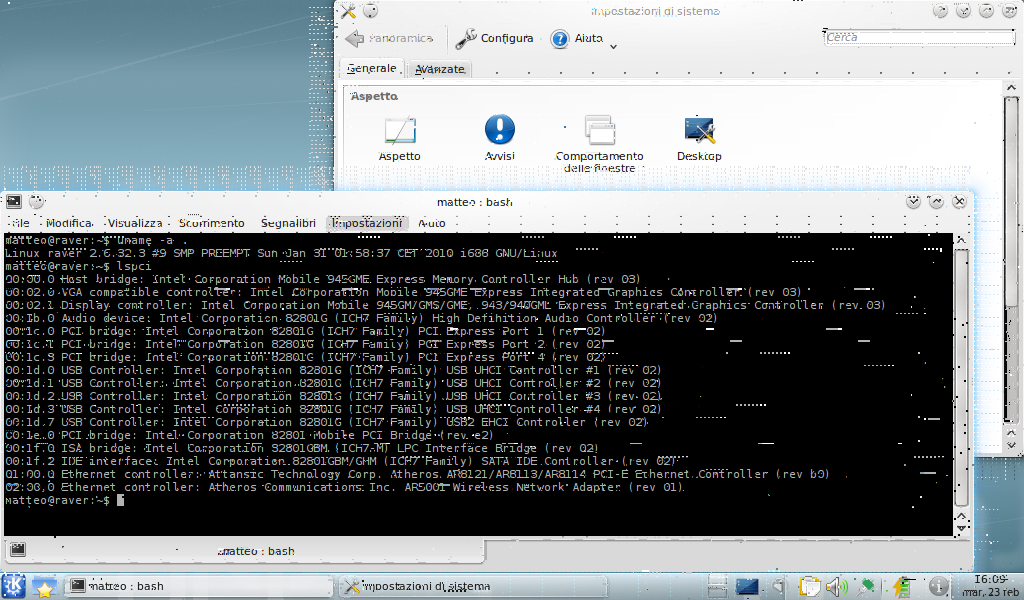Select the Generale tab

[x=372, y=69]
